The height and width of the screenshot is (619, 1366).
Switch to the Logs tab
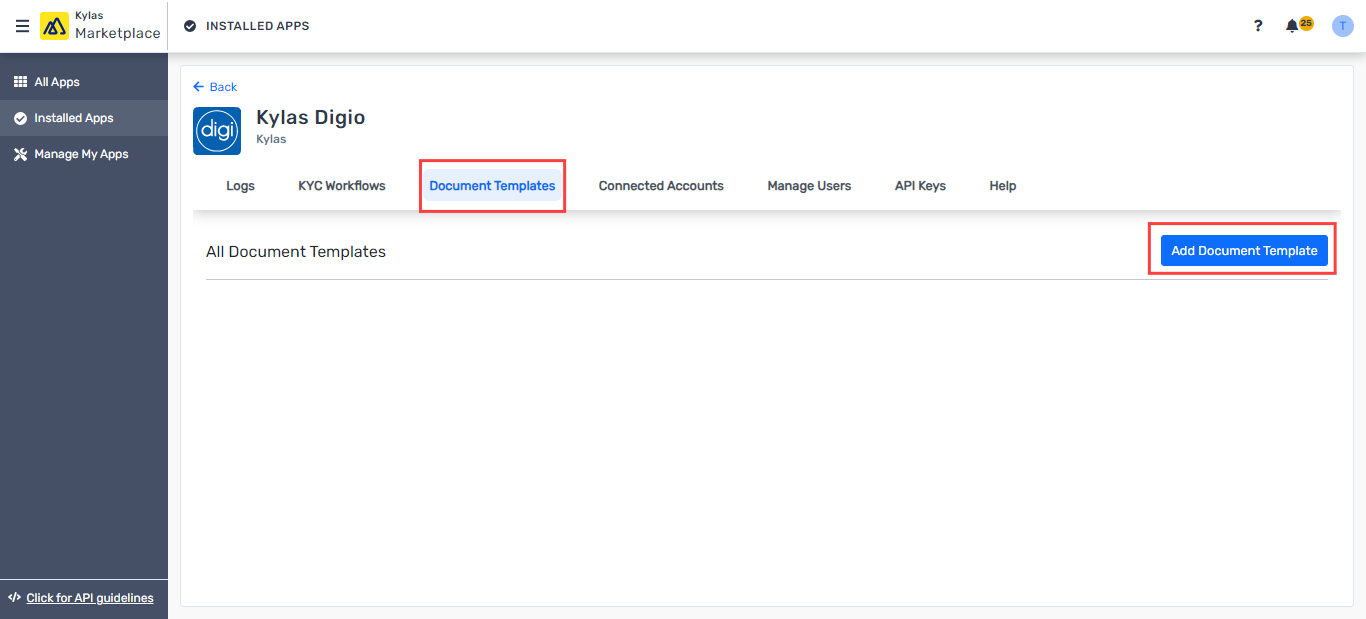point(240,185)
